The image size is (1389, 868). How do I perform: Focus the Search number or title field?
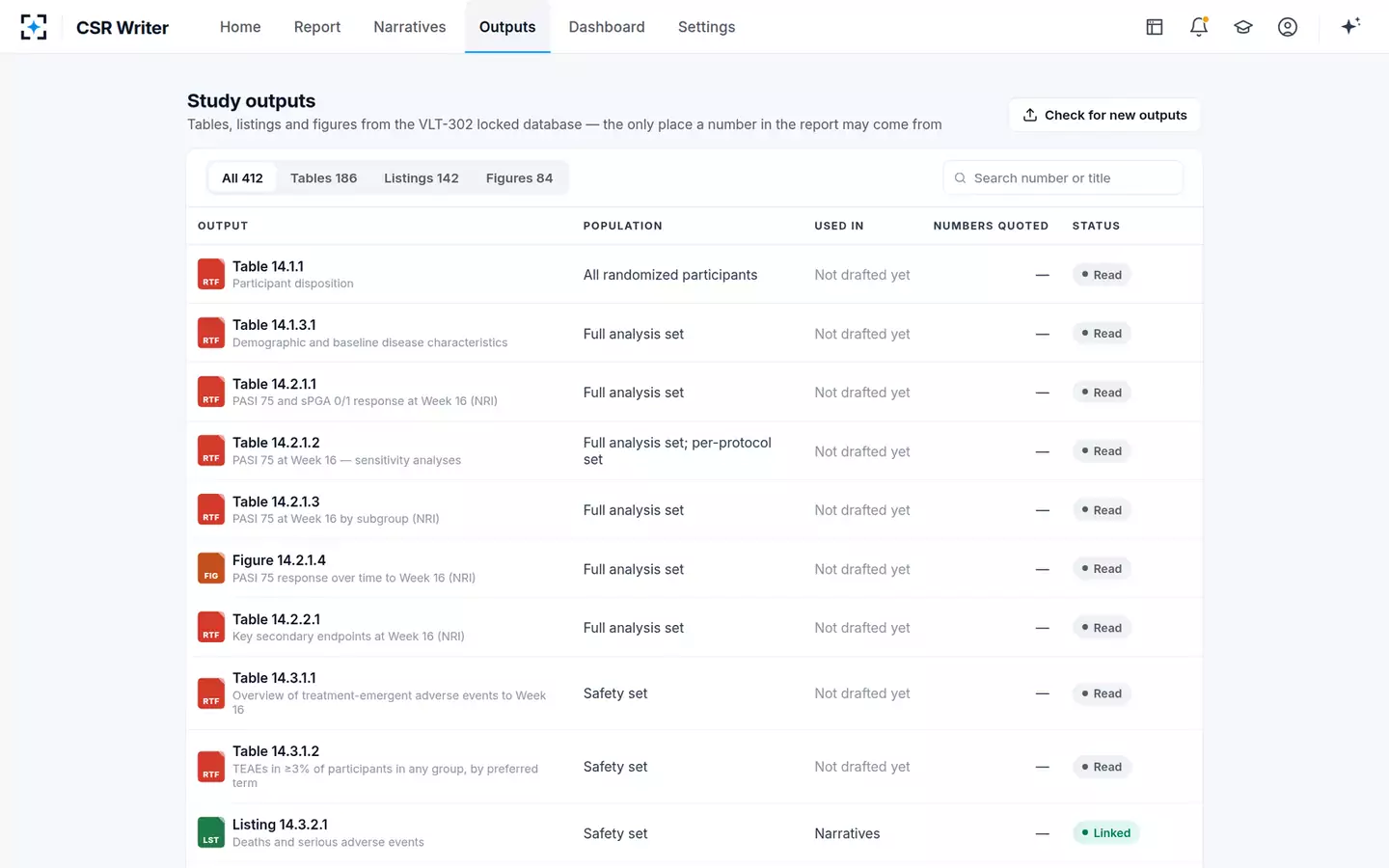[1063, 178]
